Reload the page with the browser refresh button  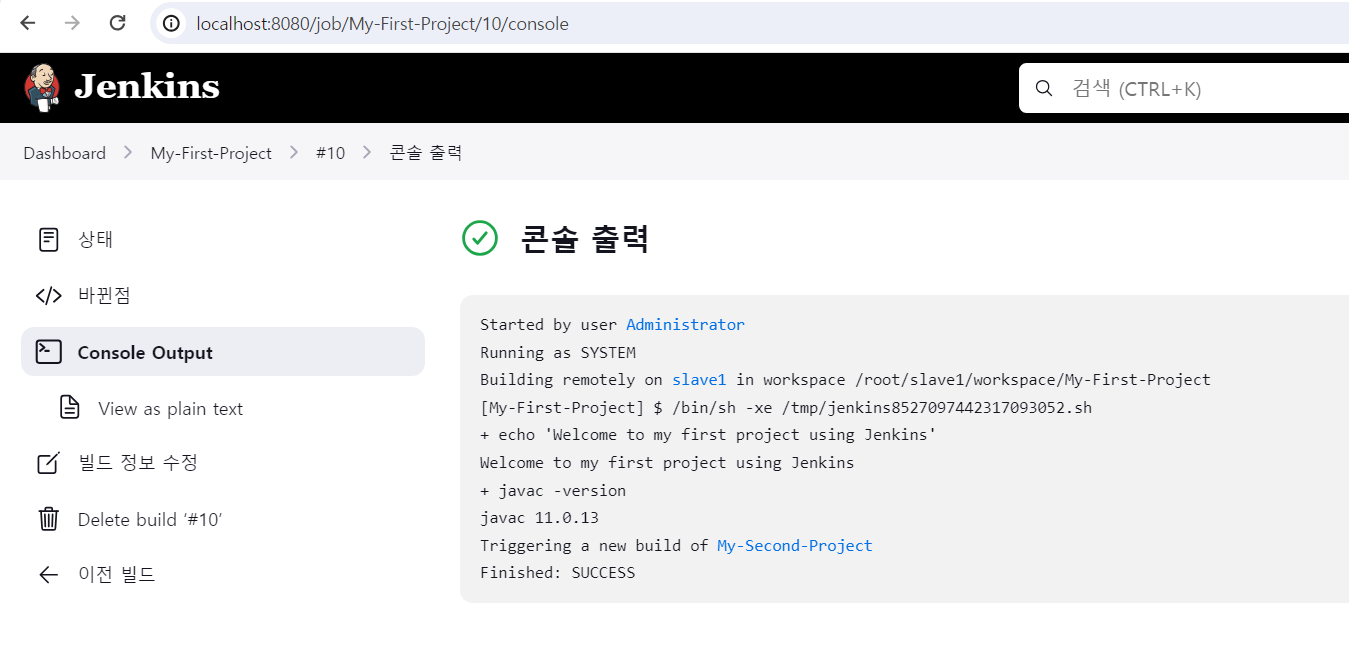point(117,23)
